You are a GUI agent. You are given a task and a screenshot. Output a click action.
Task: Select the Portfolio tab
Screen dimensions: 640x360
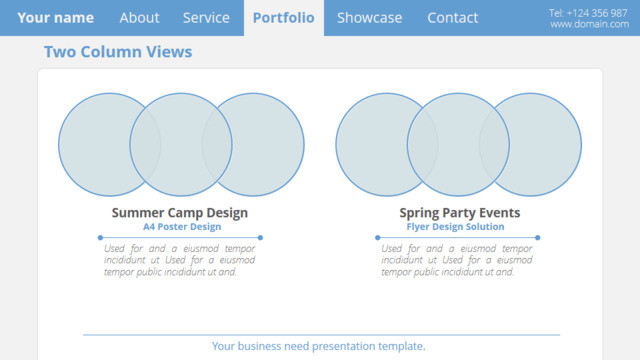click(x=284, y=18)
